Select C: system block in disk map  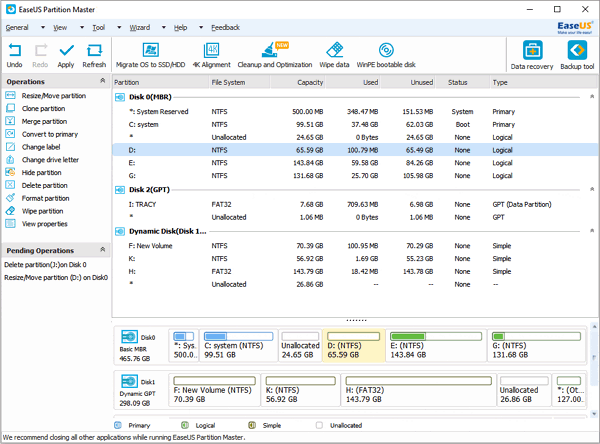[x=239, y=345]
